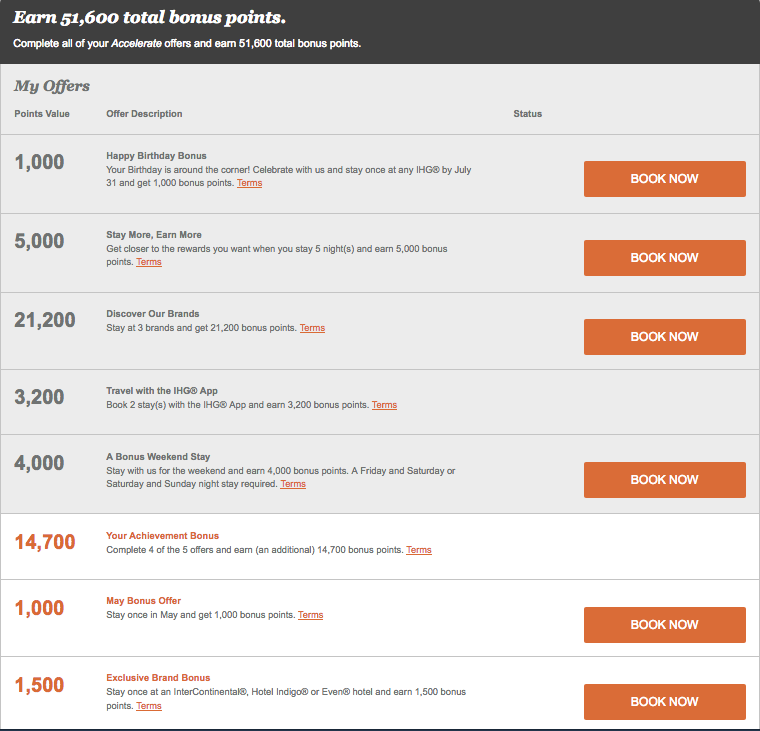
Task: Open Terms for Happy Birthday Bonus
Action: 249,184
